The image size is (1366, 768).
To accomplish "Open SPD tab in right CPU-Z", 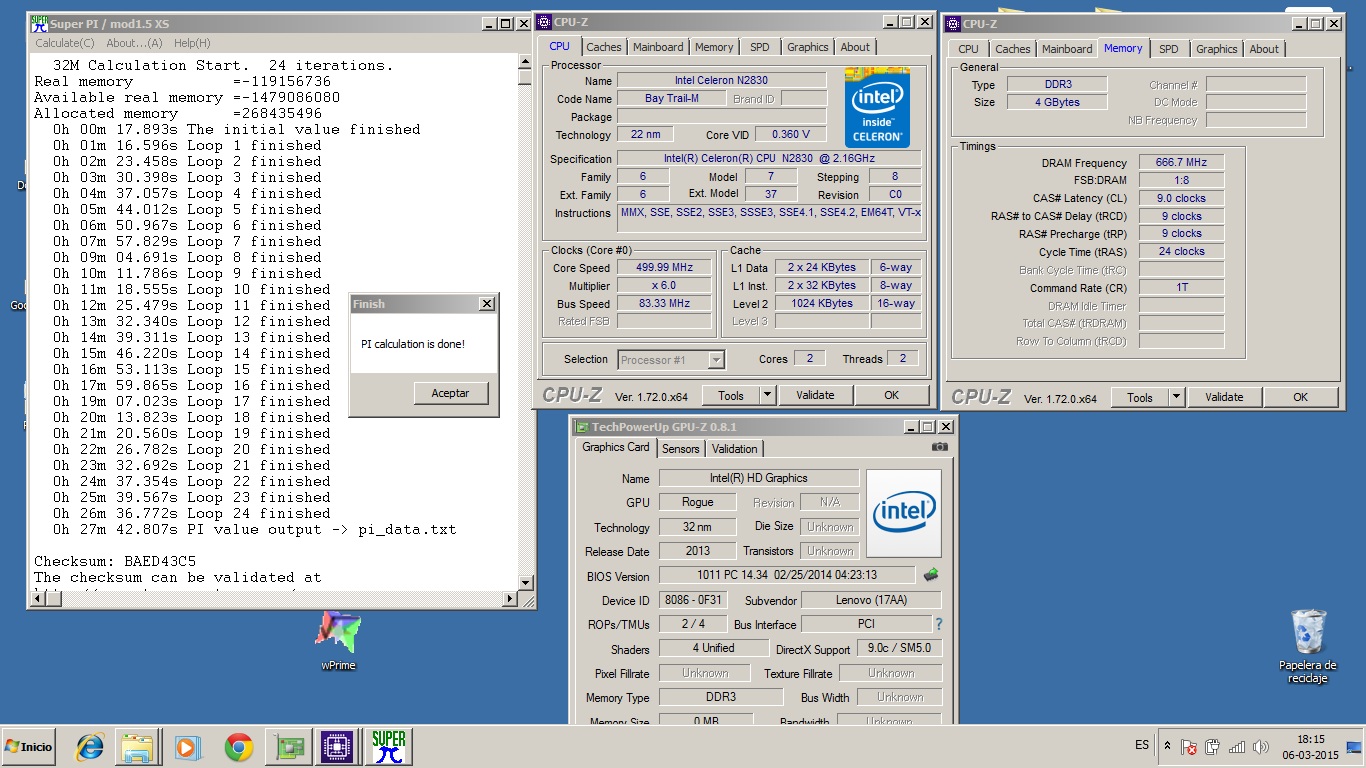I will [x=1169, y=49].
